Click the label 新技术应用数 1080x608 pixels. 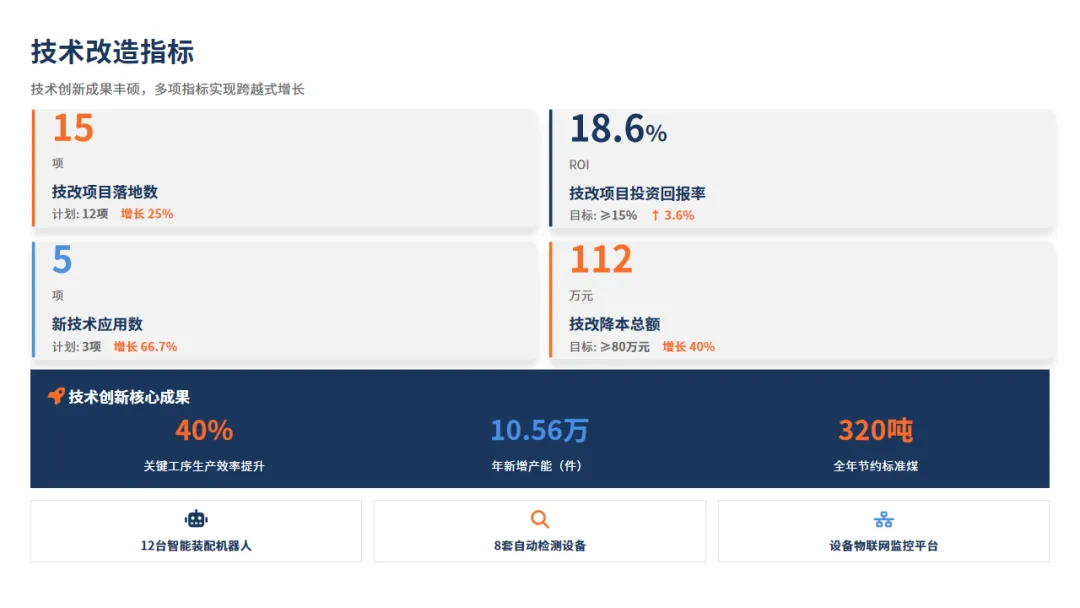(97, 324)
